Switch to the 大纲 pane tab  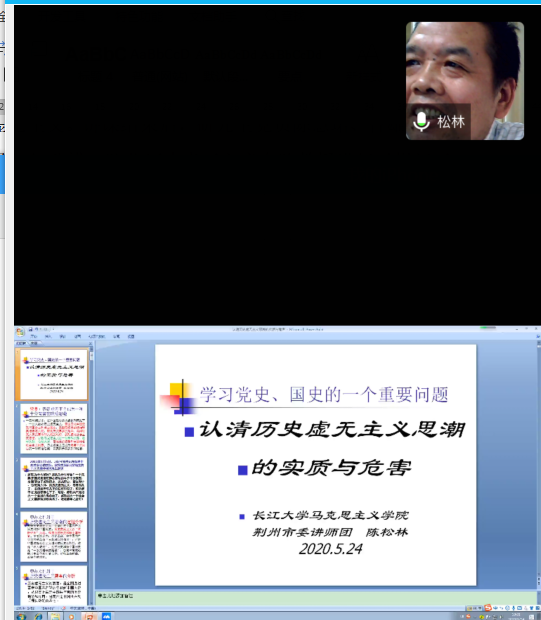tap(34, 343)
